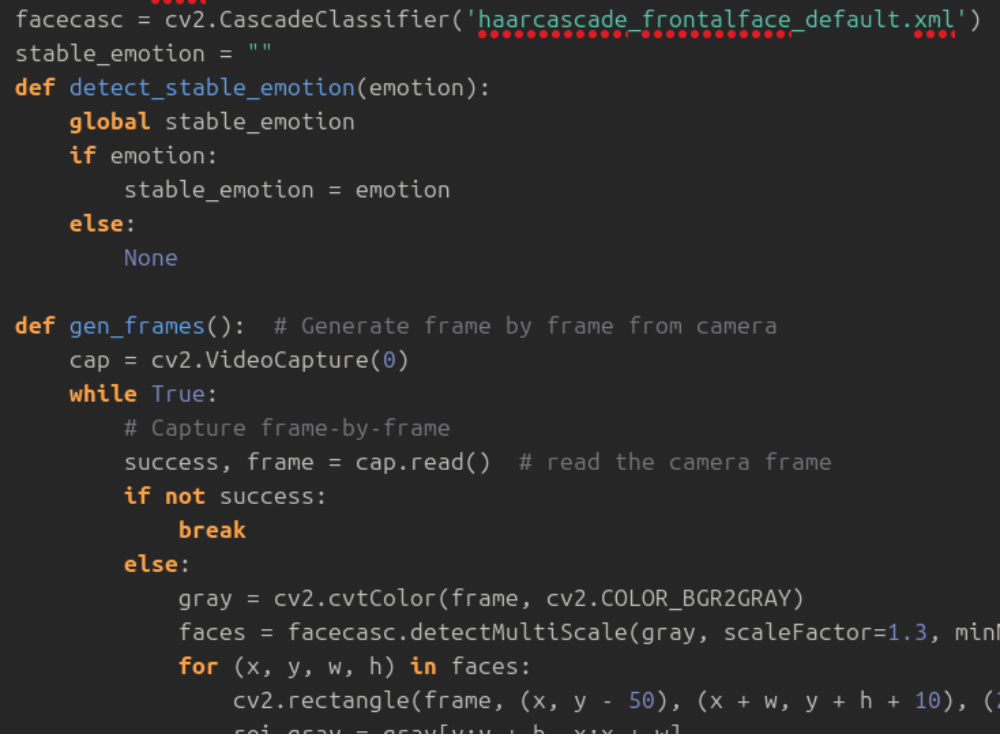The image size is (1000, 750).
Task: Click the number 10 in the rectangle line
Action: [927, 700]
